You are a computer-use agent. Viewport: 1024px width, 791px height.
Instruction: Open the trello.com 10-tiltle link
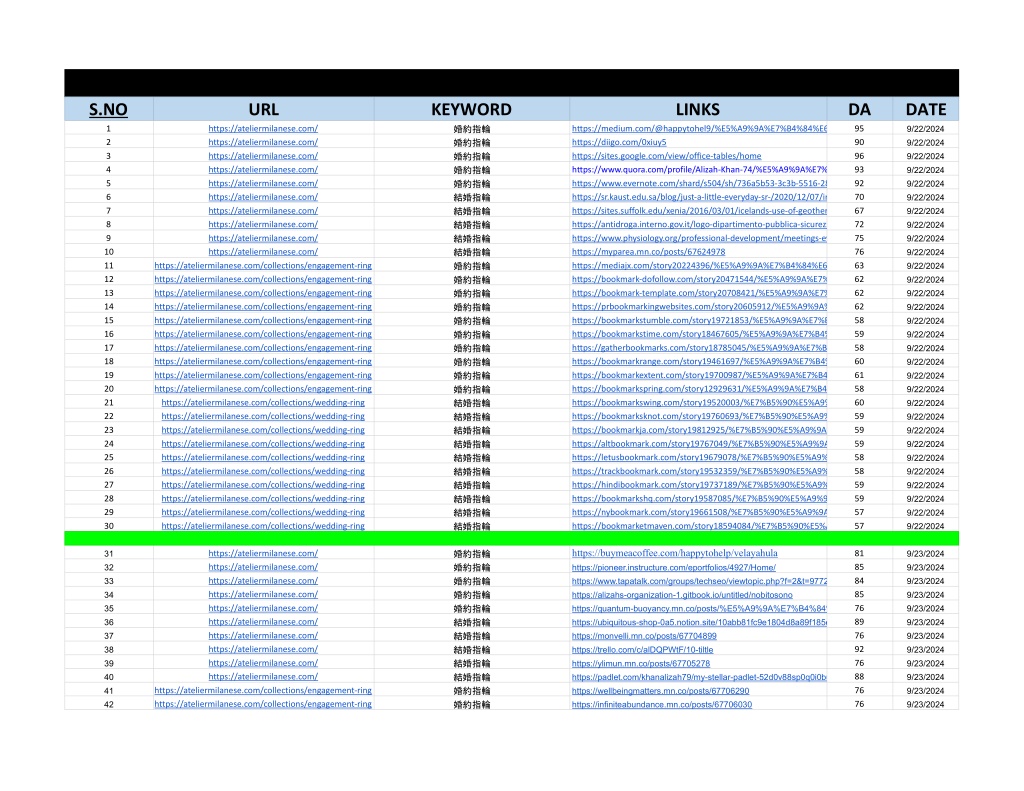tap(643, 650)
